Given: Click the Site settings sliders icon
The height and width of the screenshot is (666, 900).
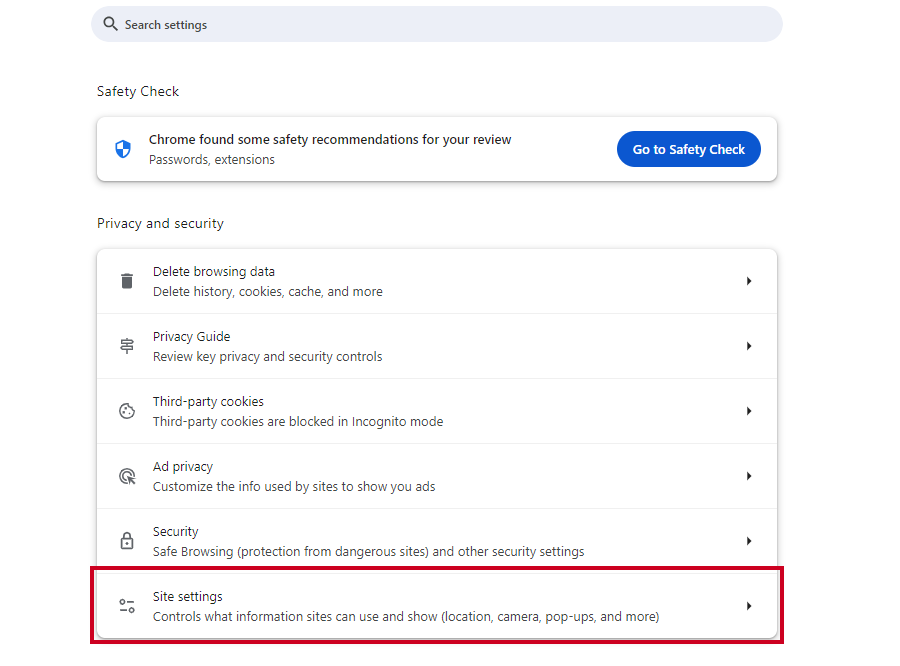Looking at the screenshot, I should tap(127, 606).
